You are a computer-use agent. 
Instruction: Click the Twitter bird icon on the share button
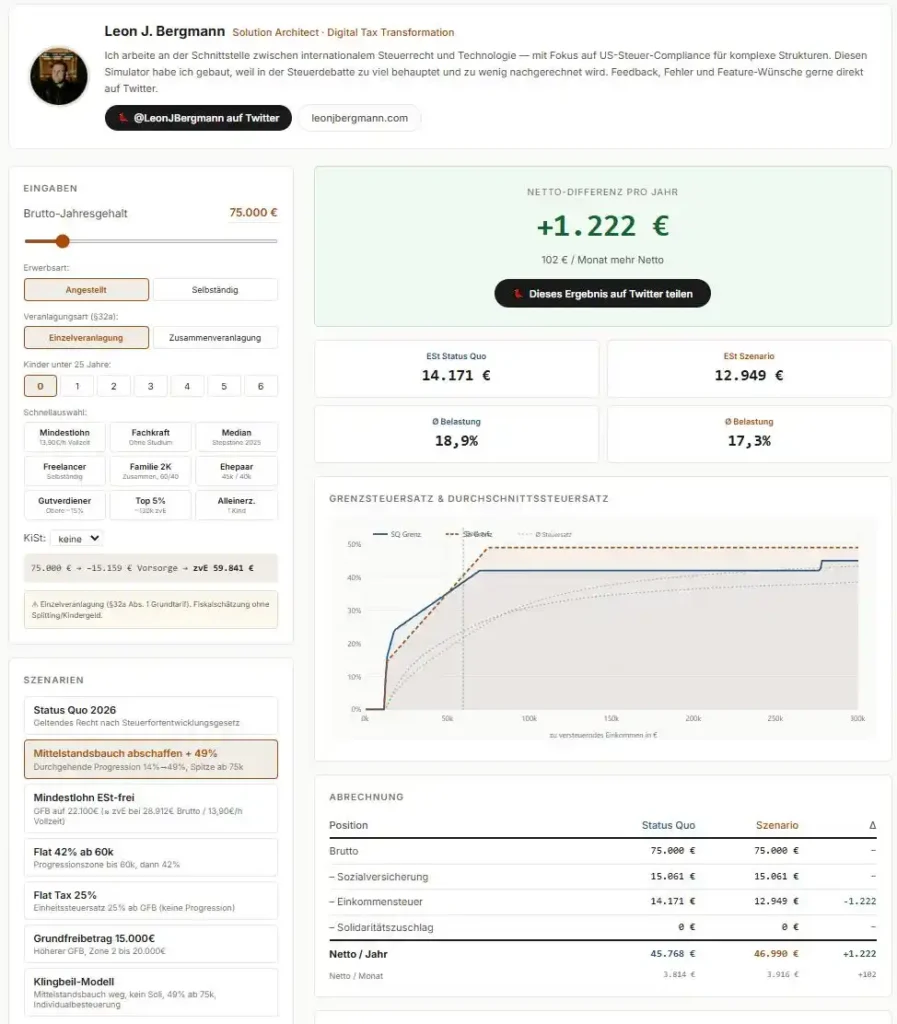point(519,293)
